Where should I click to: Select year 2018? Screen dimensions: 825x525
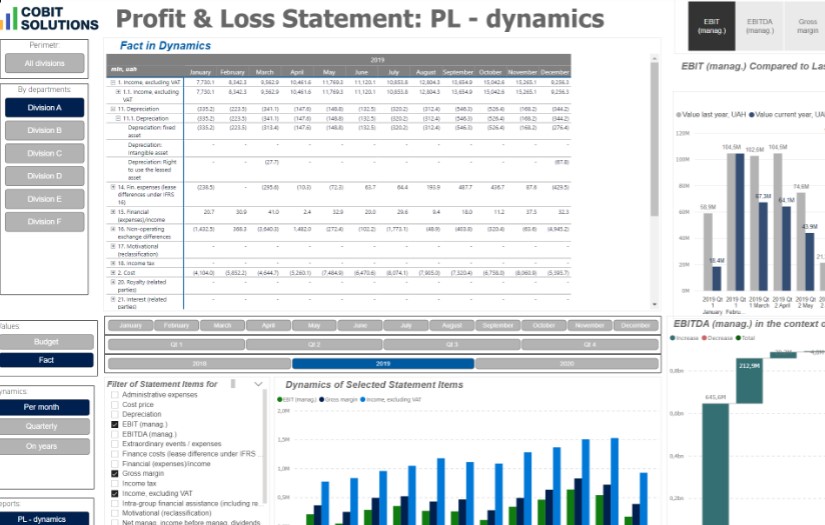pos(199,364)
